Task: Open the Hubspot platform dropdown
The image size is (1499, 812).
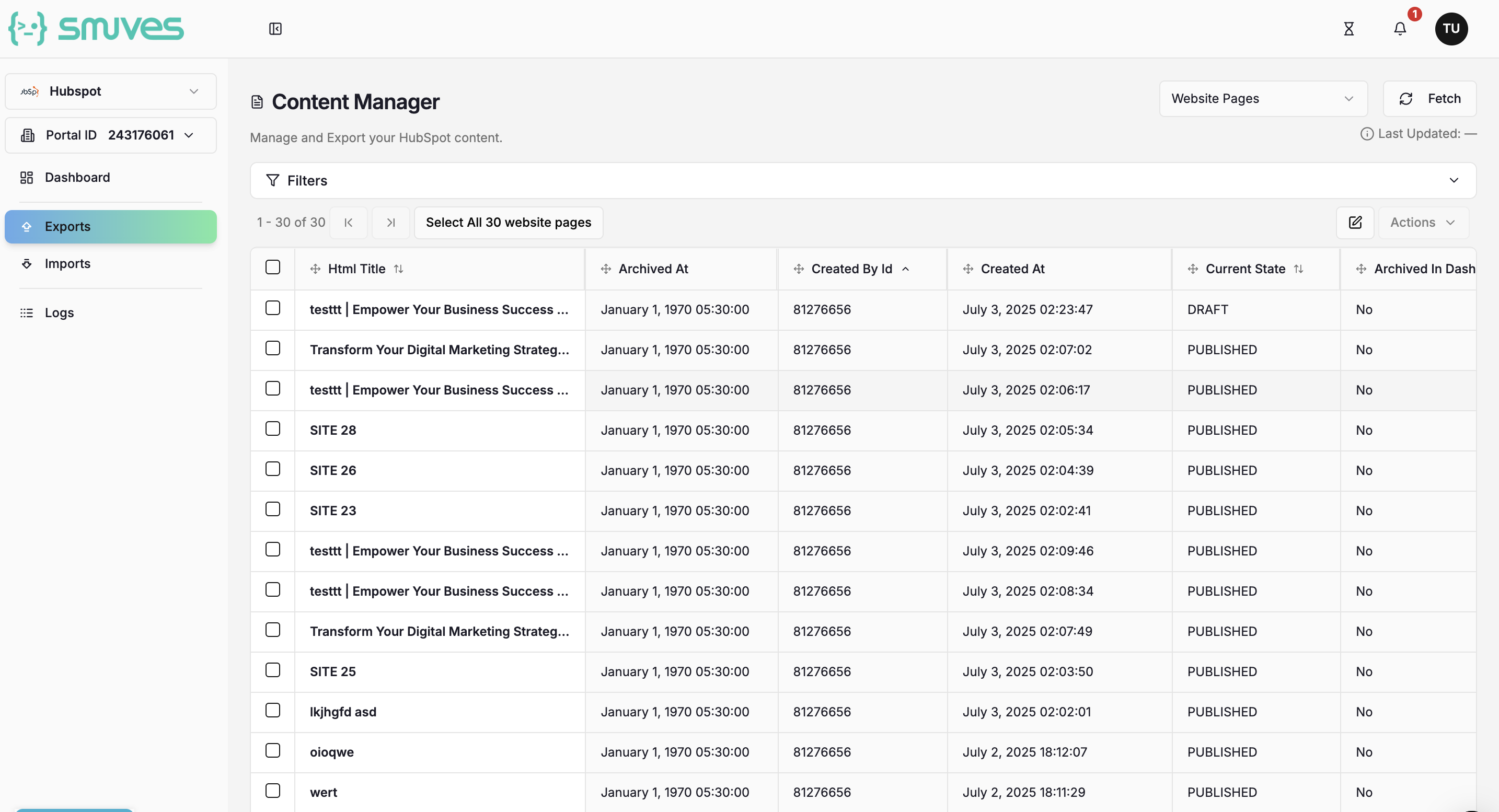Action: pos(111,91)
